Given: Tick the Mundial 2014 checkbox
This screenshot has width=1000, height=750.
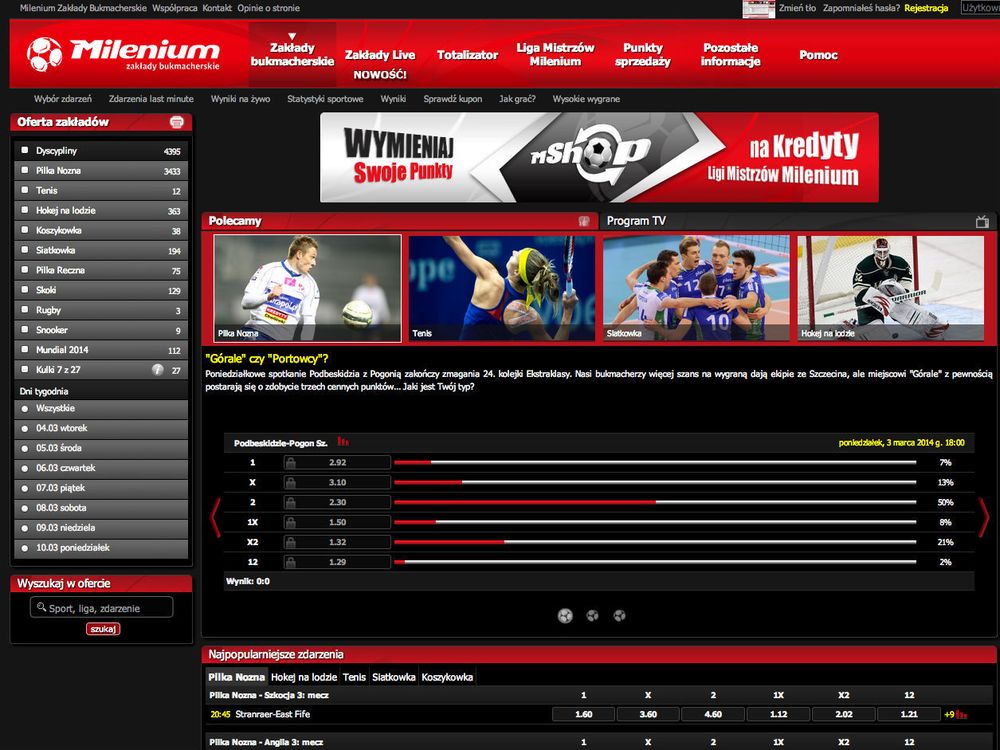Looking at the screenshot, I should [25, 349].
